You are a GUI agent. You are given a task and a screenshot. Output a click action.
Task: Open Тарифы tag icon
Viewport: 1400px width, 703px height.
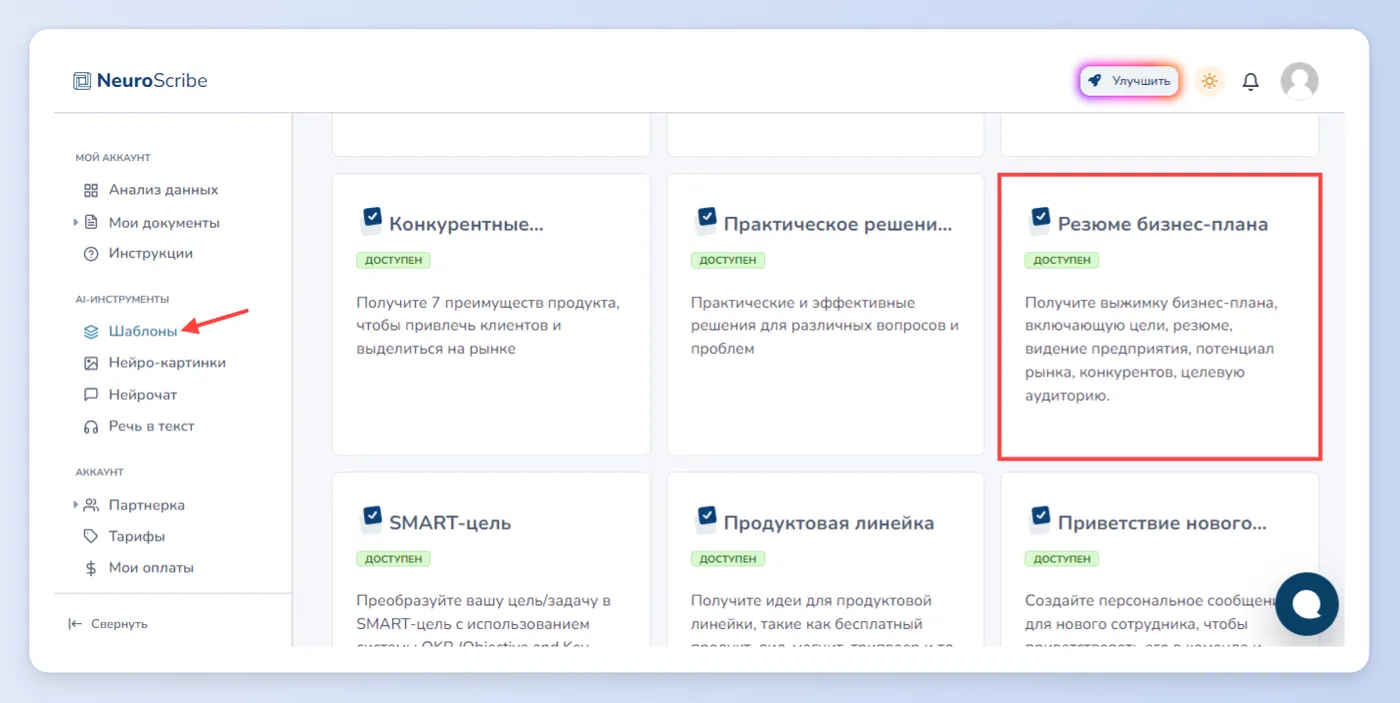point(91,537)
